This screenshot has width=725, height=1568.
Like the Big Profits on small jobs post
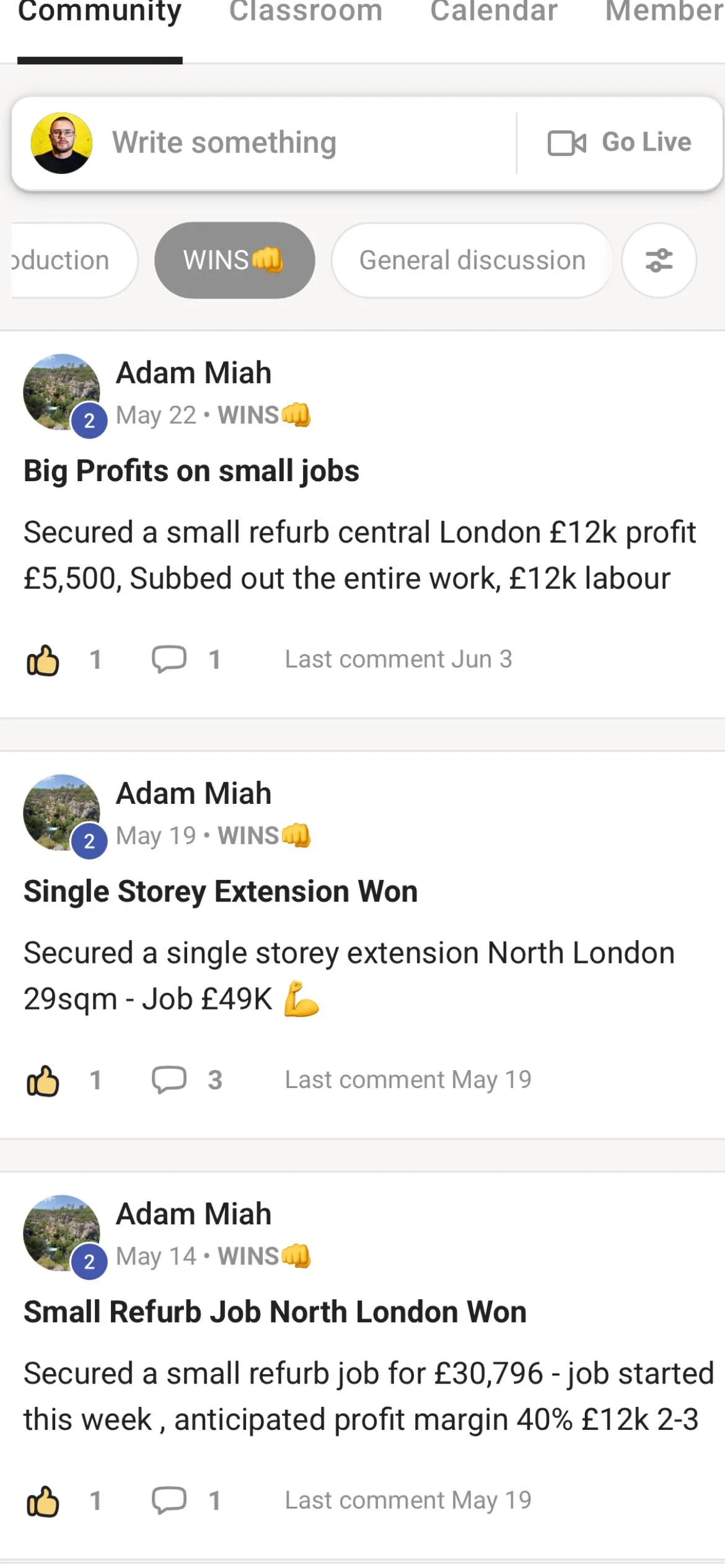(43, 660)
